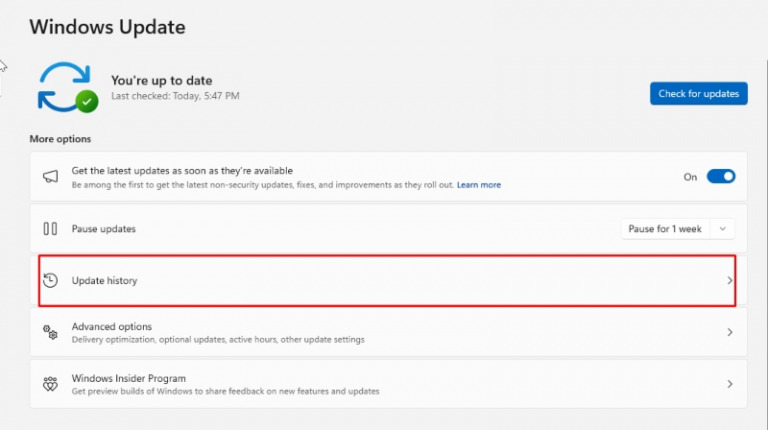Click the Pause updates row label

pyautogui.click(x=103, y=229)
